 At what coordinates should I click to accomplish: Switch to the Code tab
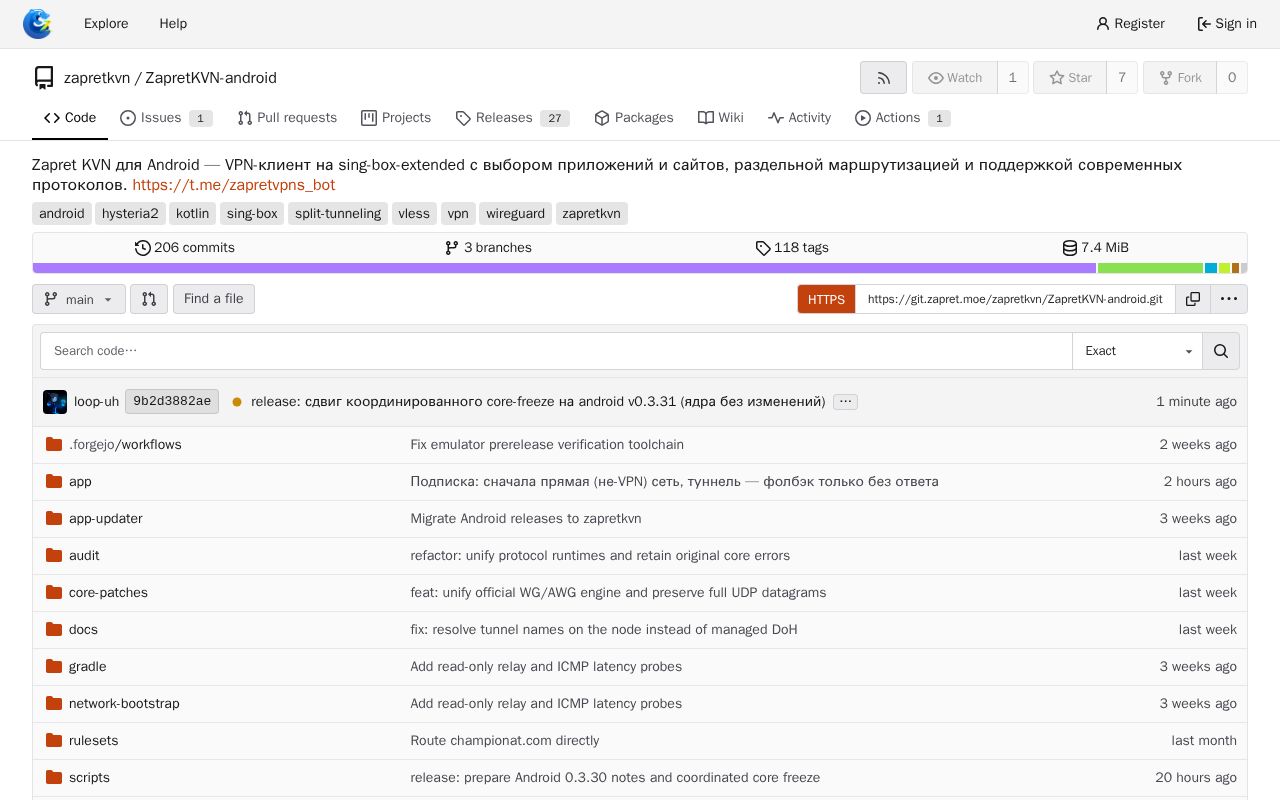point(70,118)
